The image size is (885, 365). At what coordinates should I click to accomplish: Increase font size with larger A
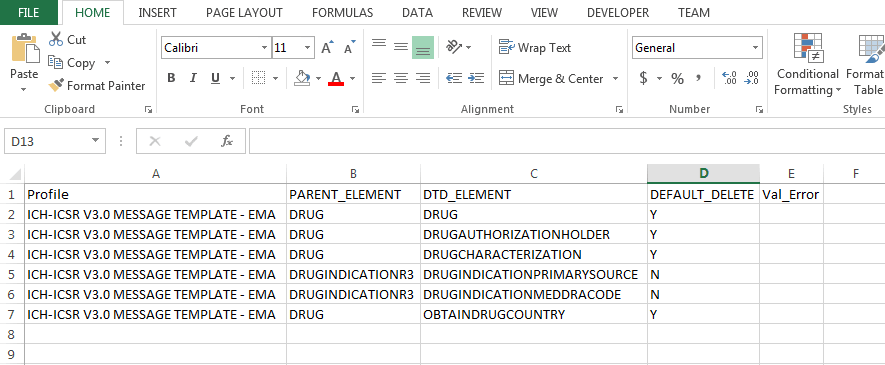point(327,48)
